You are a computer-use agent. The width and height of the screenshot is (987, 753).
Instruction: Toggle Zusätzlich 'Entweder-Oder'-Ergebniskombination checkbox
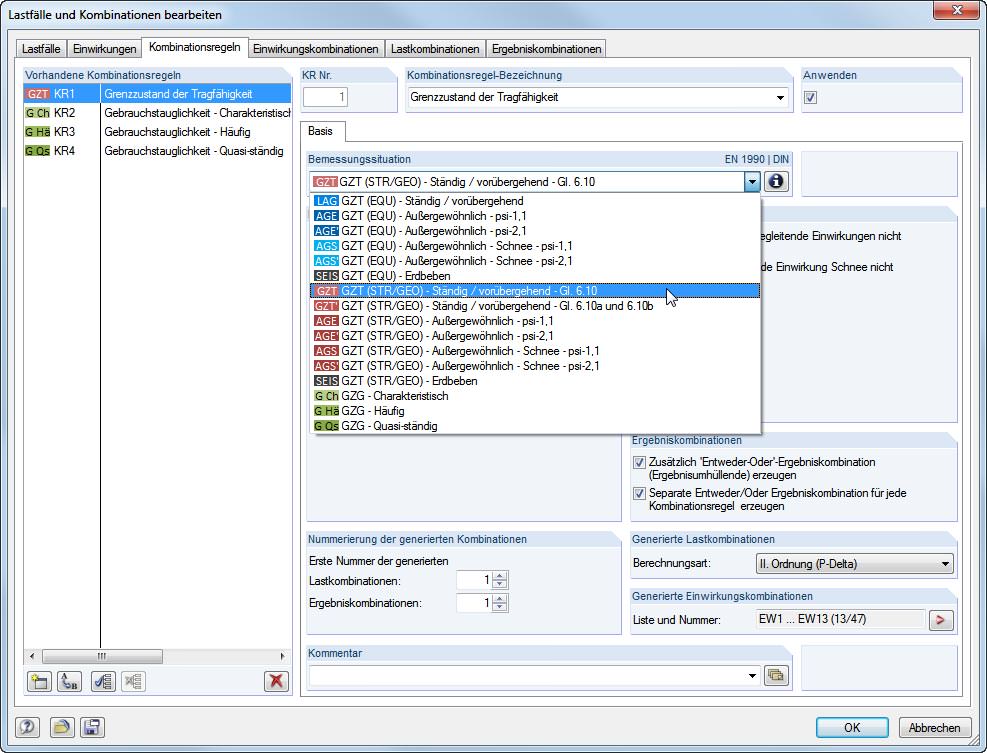(639, 462)
